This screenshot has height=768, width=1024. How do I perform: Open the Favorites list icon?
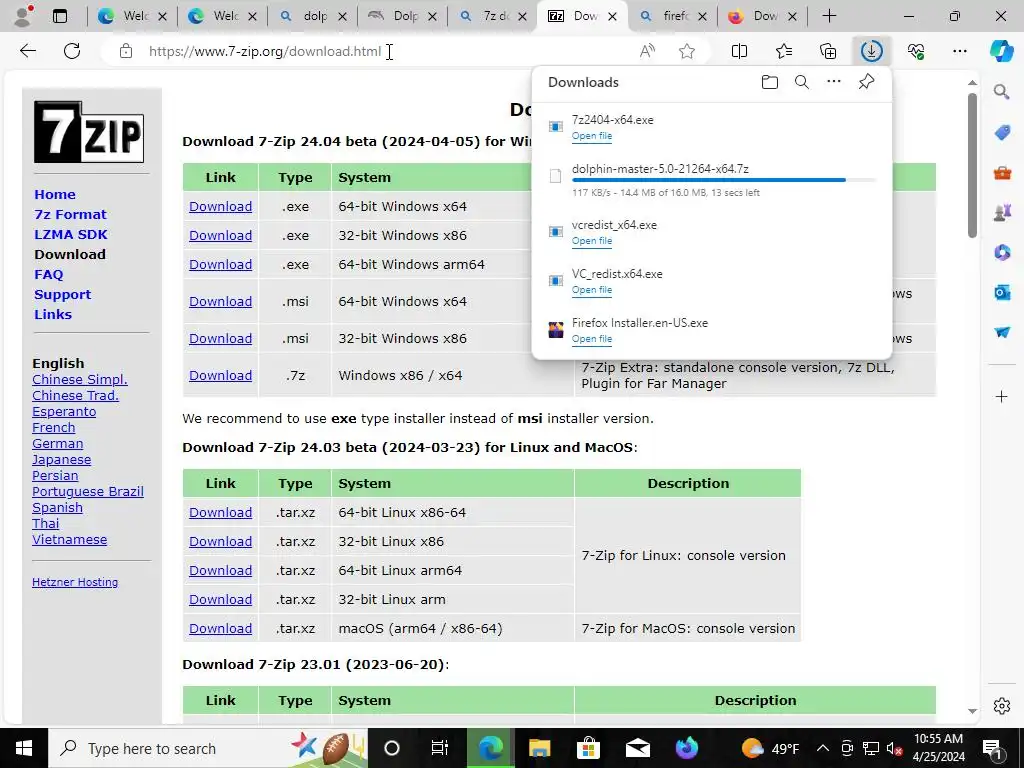[x=784, y=51]
